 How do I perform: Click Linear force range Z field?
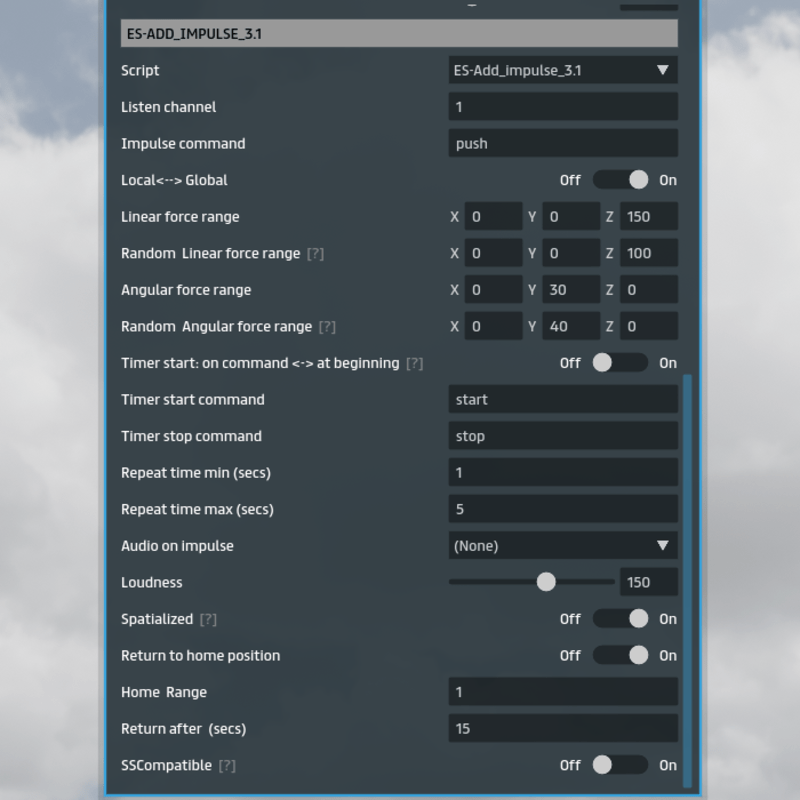click(648, 217)
